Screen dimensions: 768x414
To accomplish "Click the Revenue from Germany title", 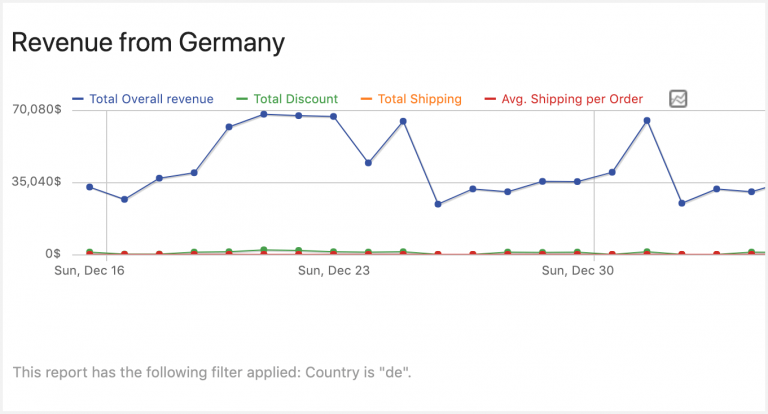I will (148, 42).
